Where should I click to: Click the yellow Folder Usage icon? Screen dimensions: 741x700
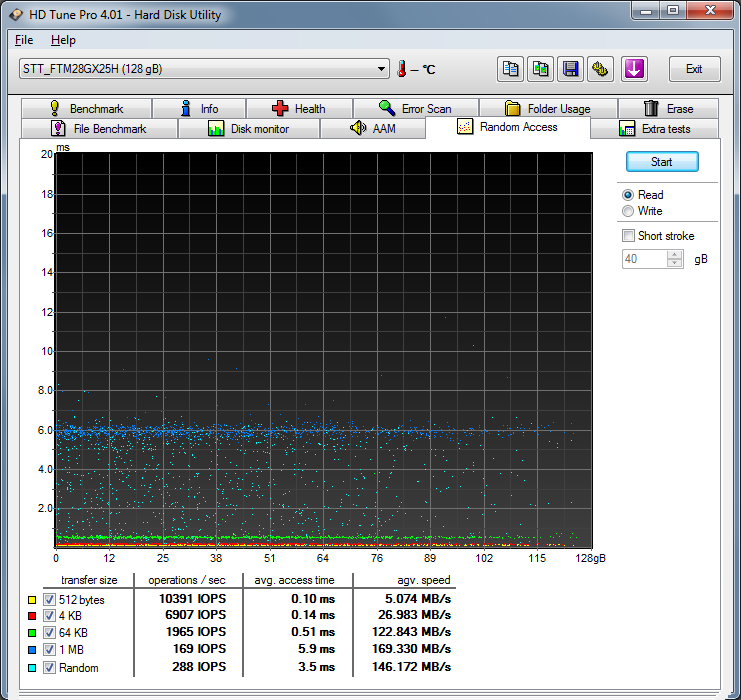click(x=512, y=108)
